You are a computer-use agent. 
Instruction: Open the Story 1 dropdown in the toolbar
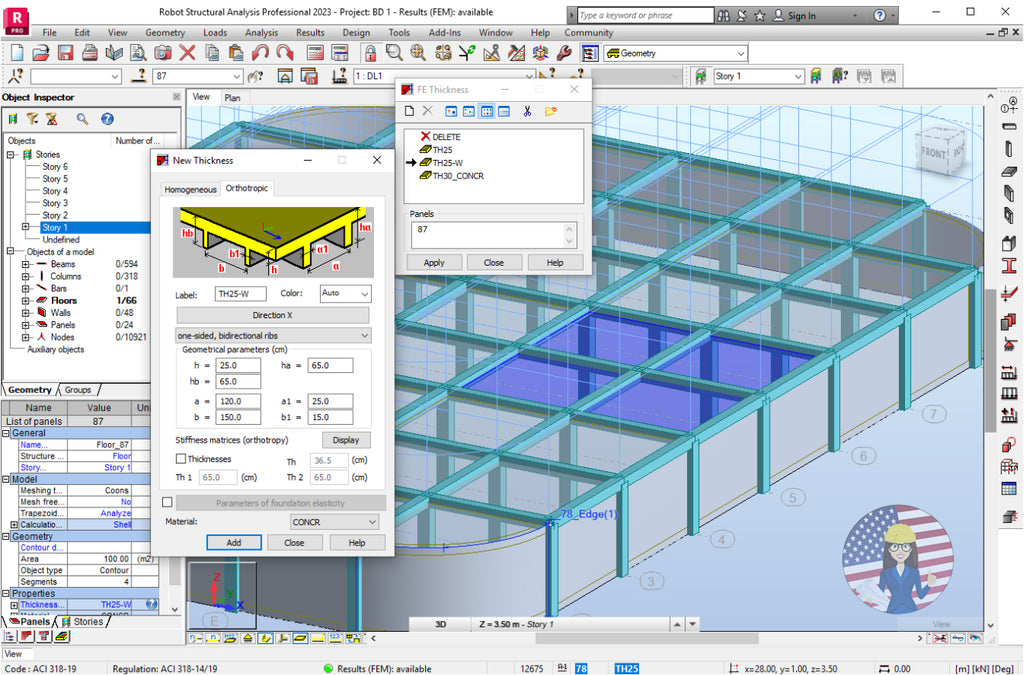(759, 76)
